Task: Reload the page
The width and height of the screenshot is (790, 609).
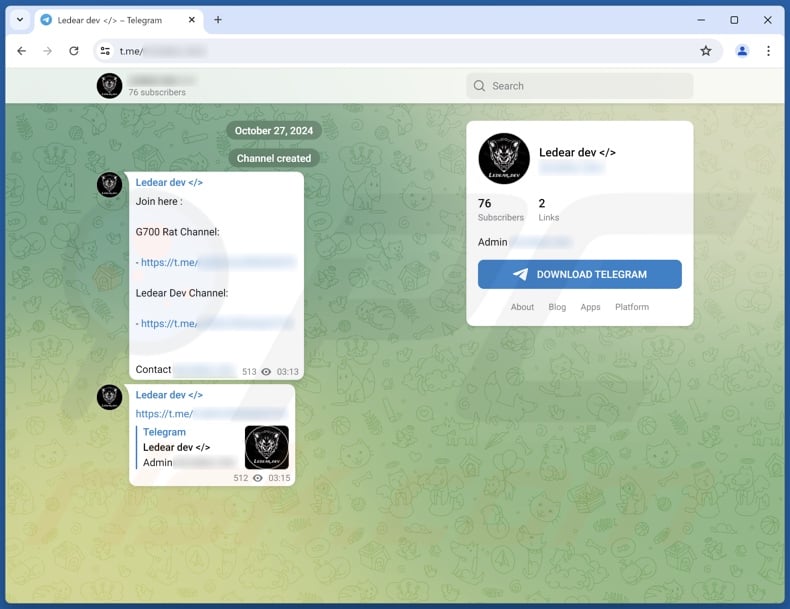Action: point(74,51)
